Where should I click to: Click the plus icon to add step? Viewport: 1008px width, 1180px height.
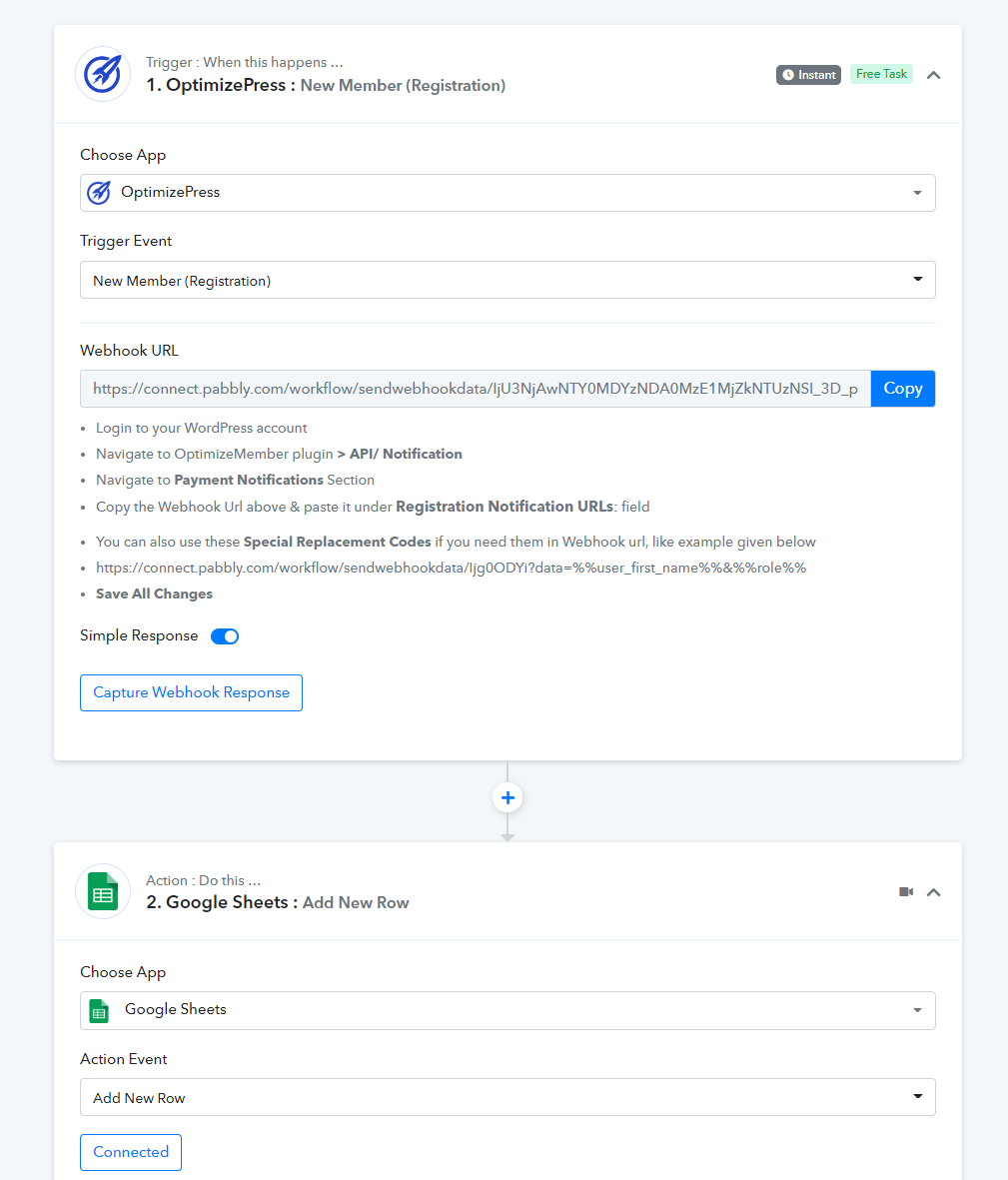click(x=507, y=797)
